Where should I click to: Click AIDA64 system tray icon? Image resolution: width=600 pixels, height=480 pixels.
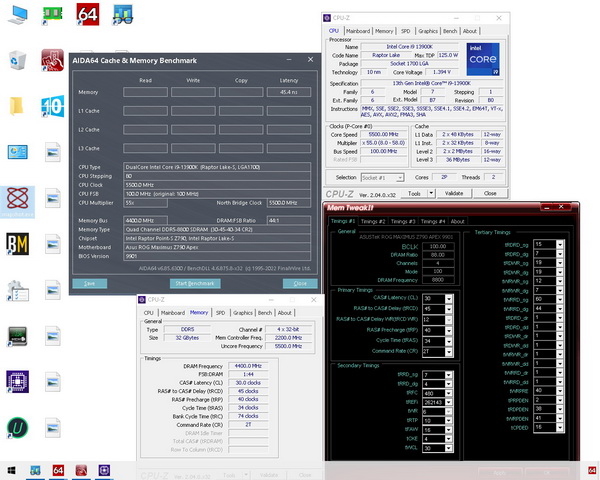(592, 470)
